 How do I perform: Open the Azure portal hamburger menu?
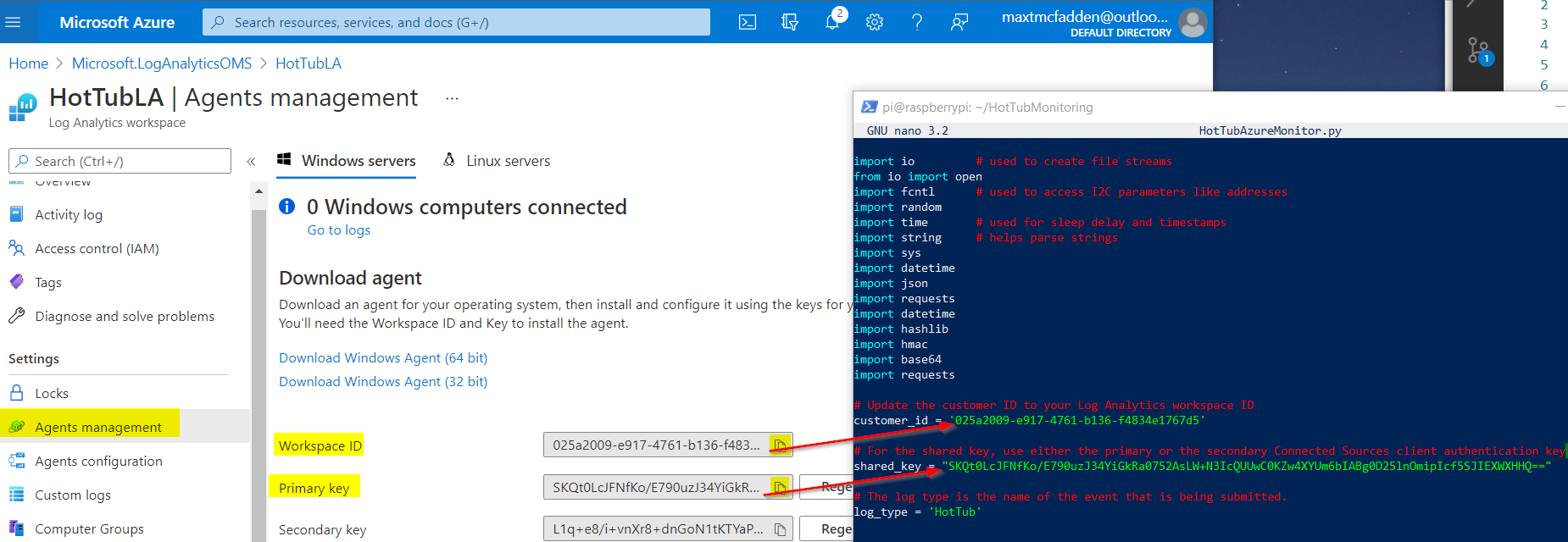(13, 22)
